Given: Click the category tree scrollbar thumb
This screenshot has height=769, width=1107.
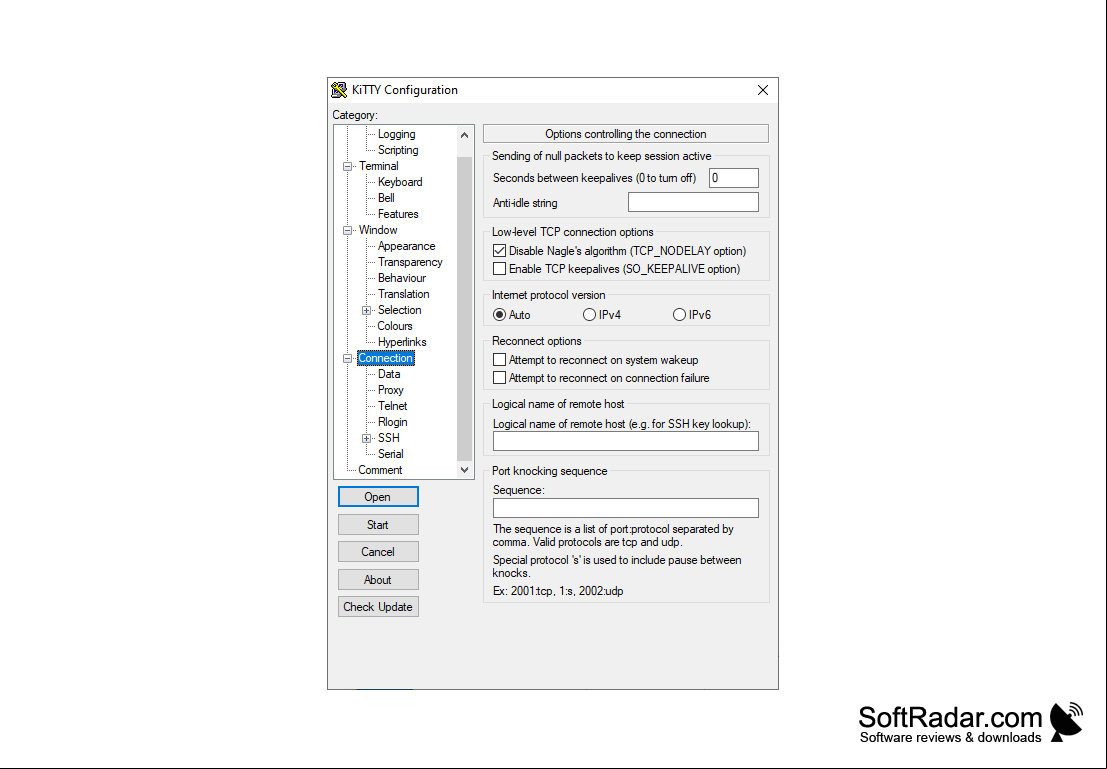Looking at the screenshot, I should tap(464, 309).
